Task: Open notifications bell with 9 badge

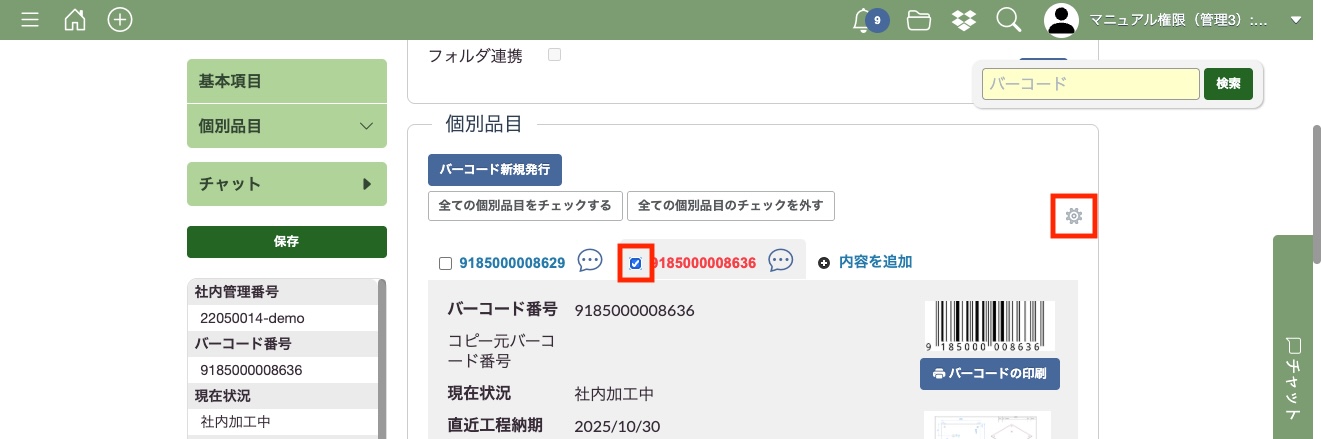Action: [865, 20]
